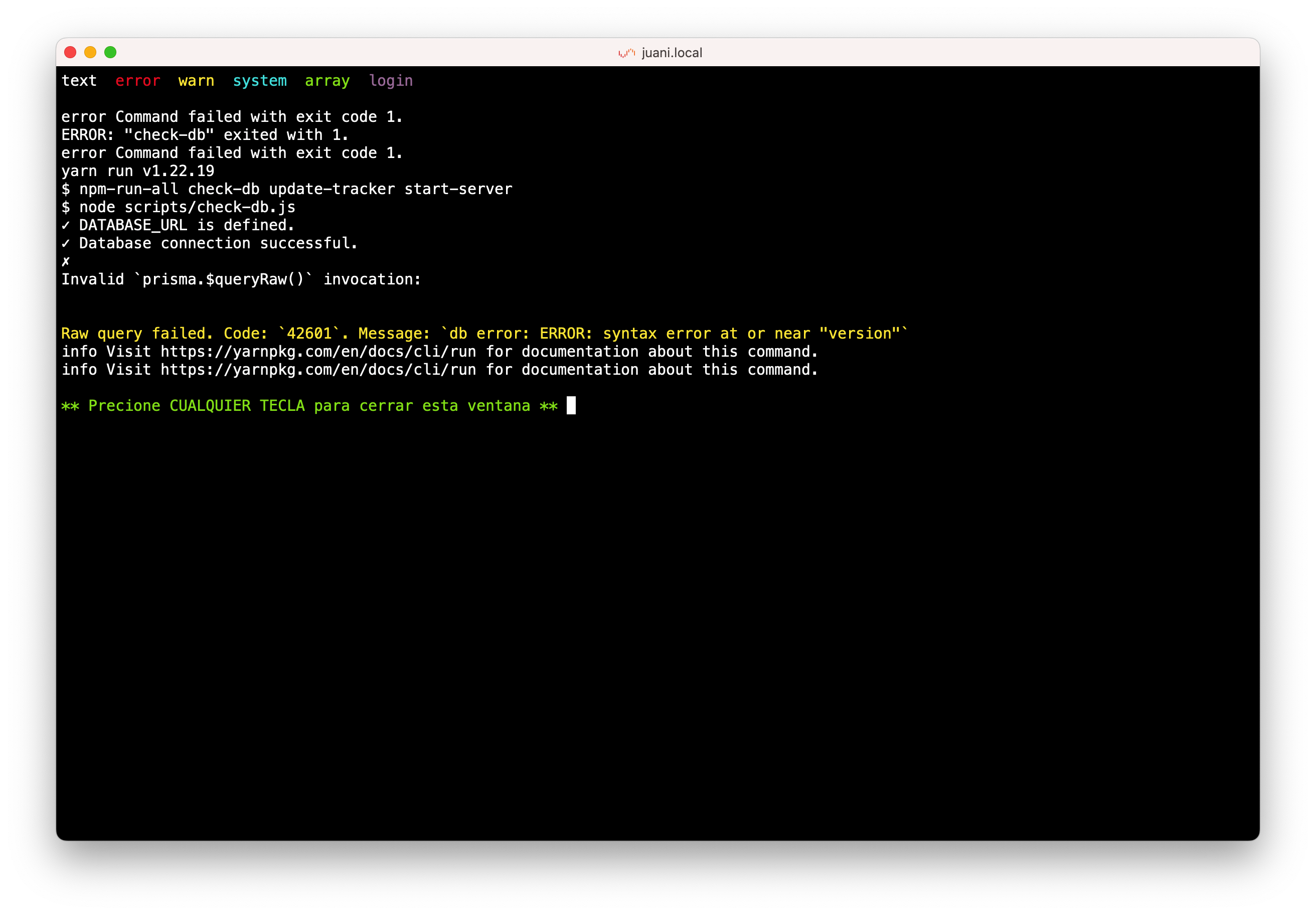The image size is (1316, 915).
Task: Click the blinking block cursor
Action: pos(571,406)
